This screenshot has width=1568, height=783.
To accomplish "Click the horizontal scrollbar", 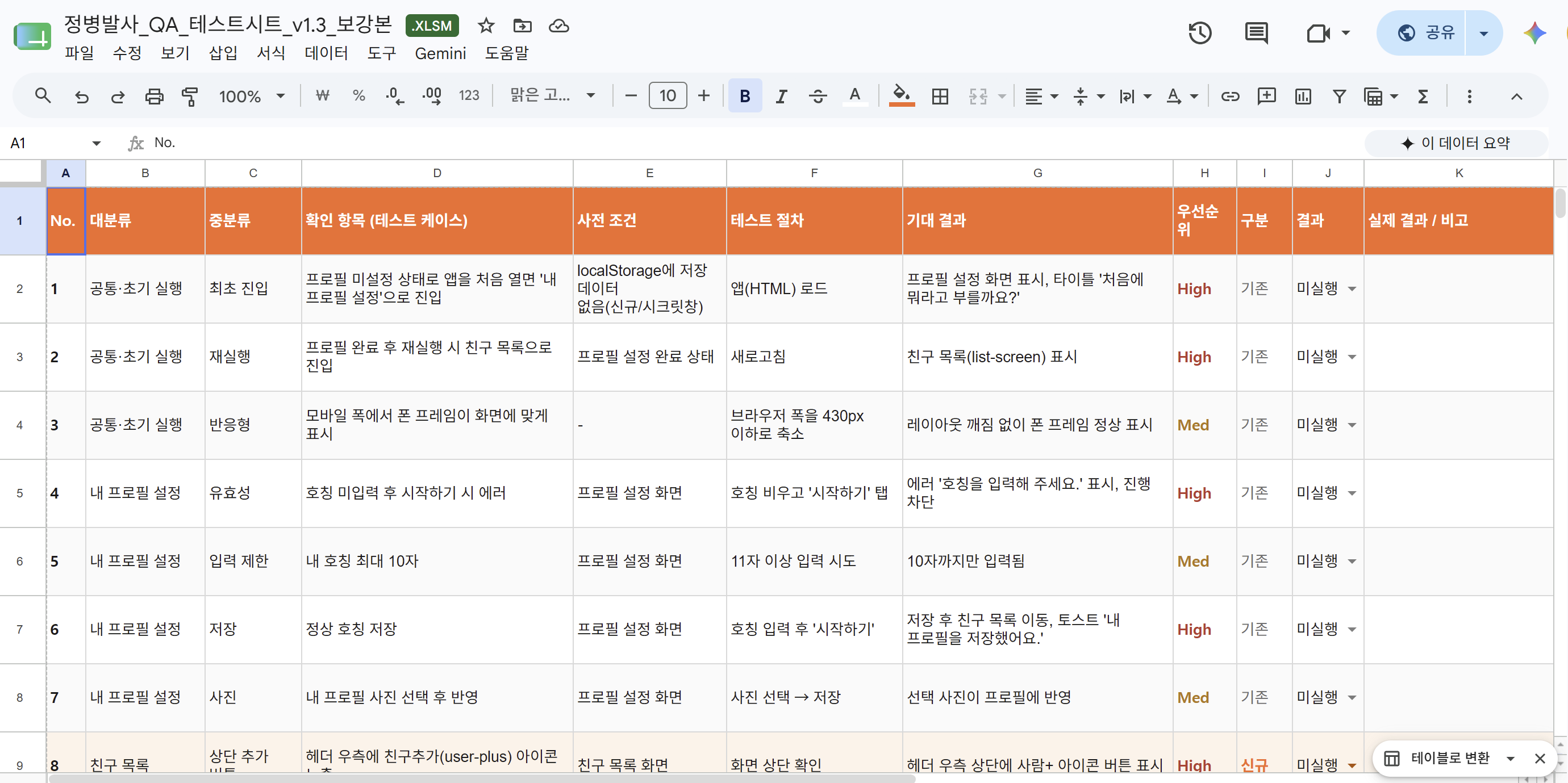I will coord(482,778).
